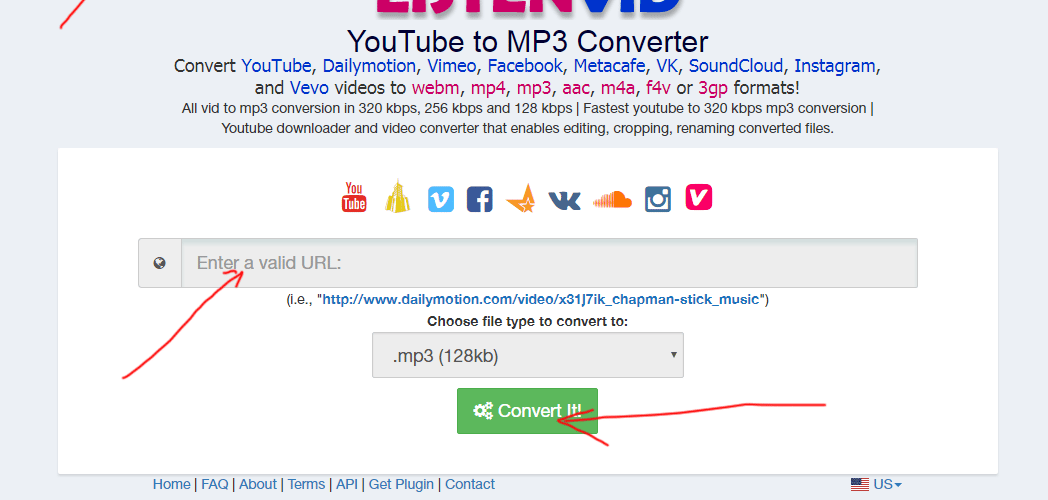The width and height of the screenshot is (1048, 500).
Task: Click the Metacafe link in description
Action: 609,66
